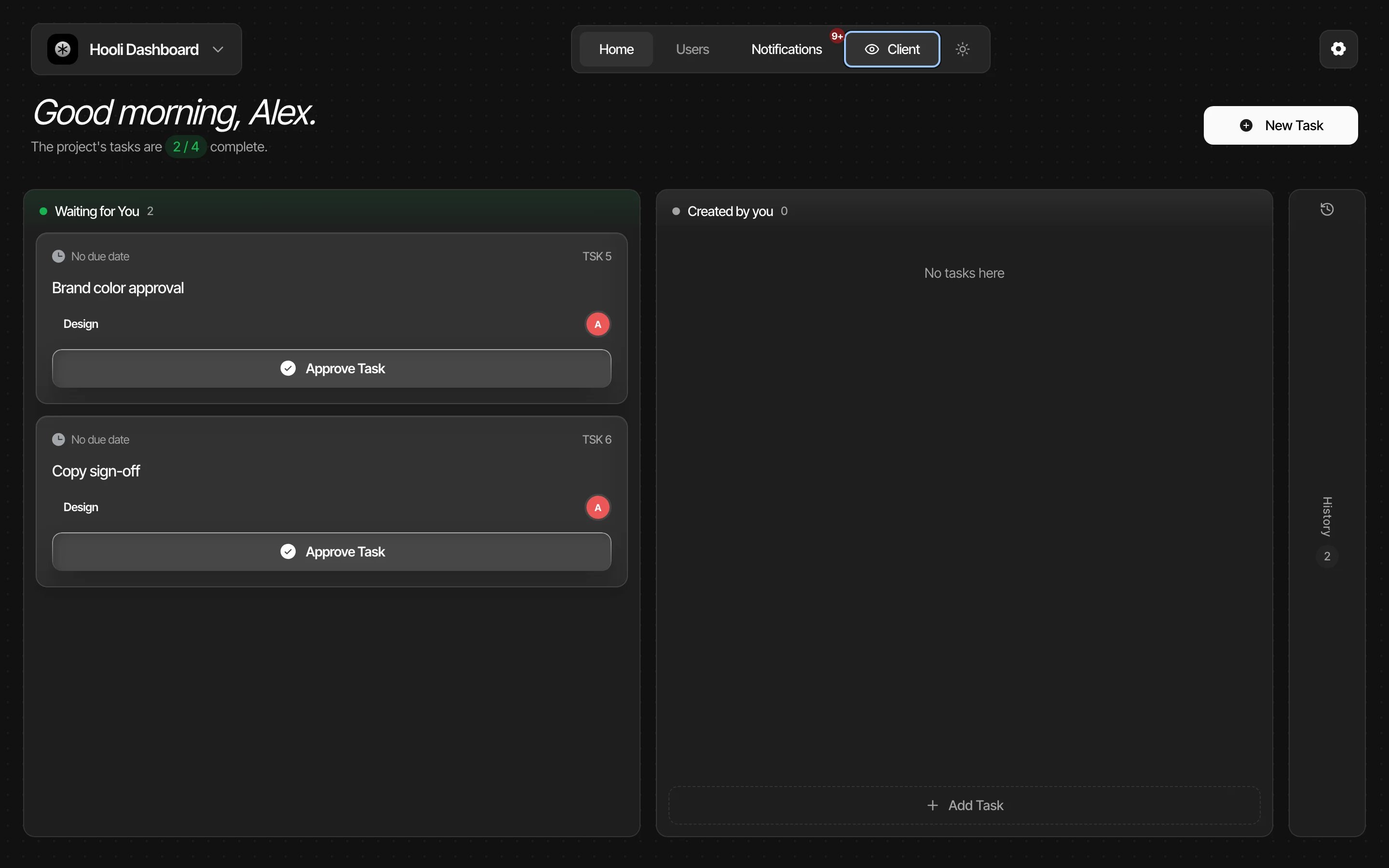Click the gray Created by you status dot
The image size is (1389, 868).
point(676,211)
